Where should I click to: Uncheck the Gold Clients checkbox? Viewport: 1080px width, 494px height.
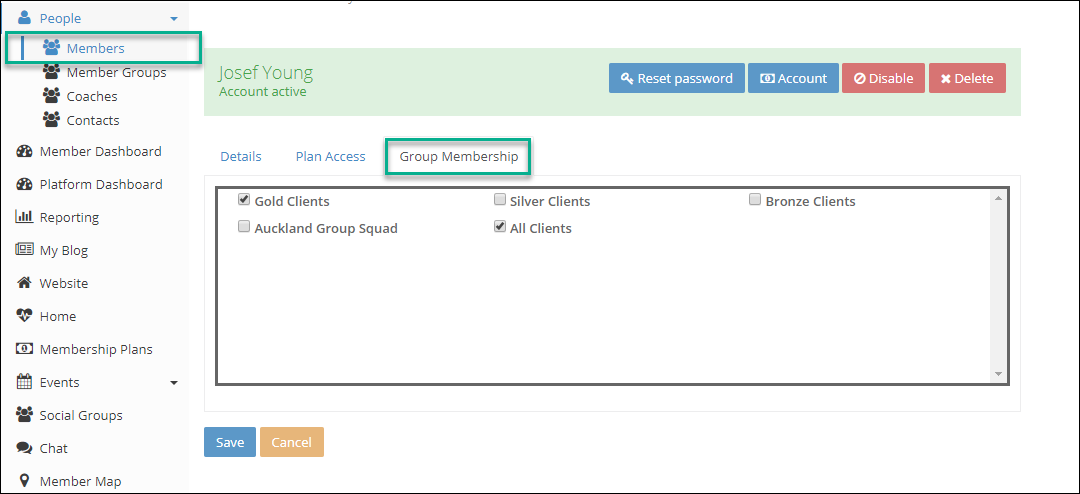[244, 200]
